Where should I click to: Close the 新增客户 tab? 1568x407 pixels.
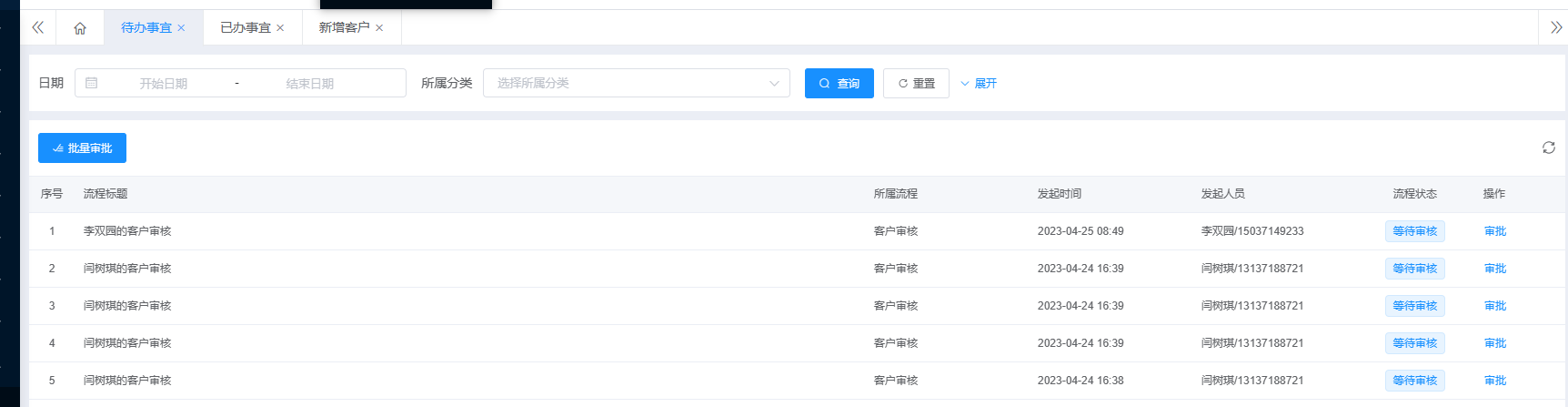379,28
